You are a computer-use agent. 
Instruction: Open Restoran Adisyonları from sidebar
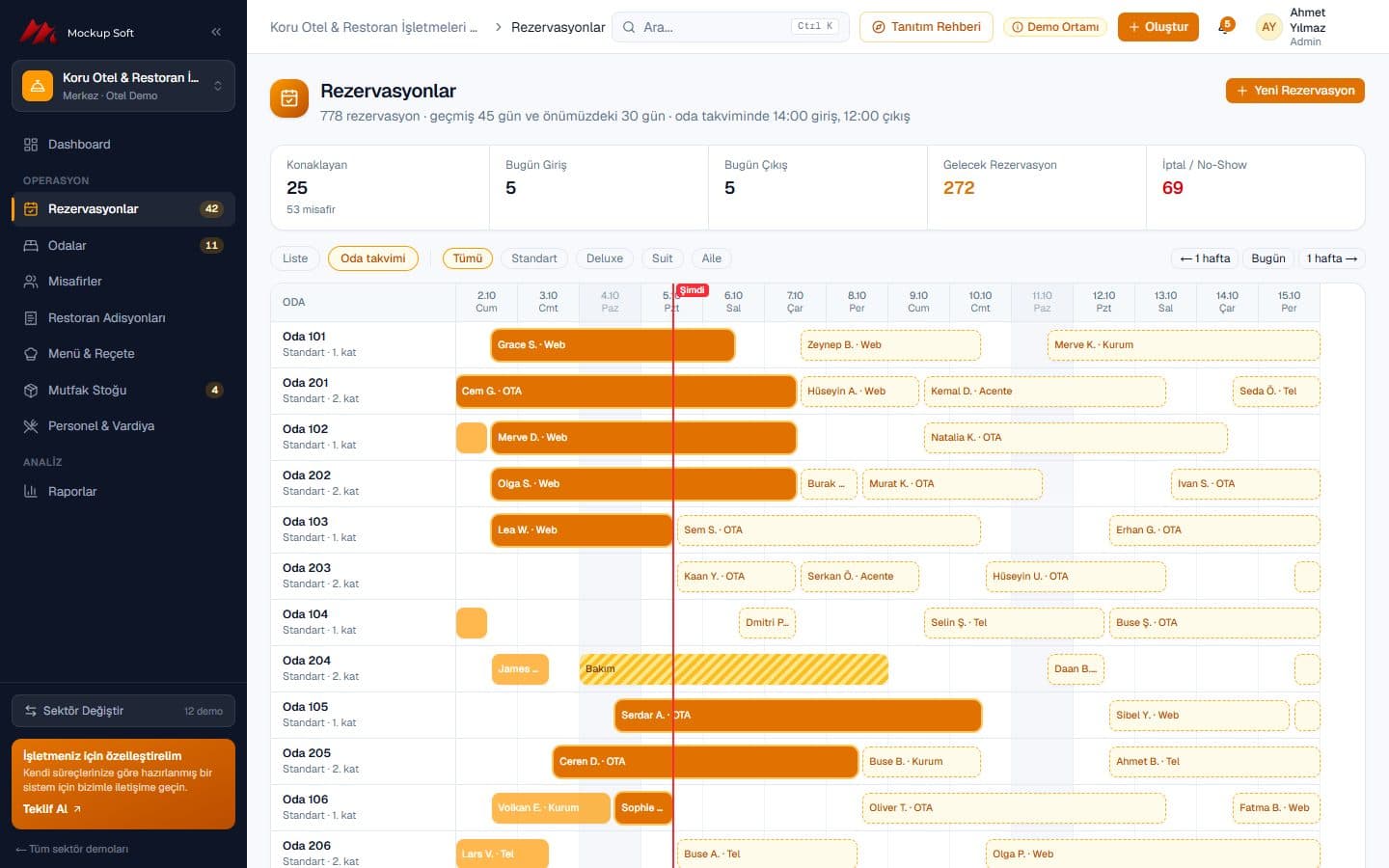point(123,318)
